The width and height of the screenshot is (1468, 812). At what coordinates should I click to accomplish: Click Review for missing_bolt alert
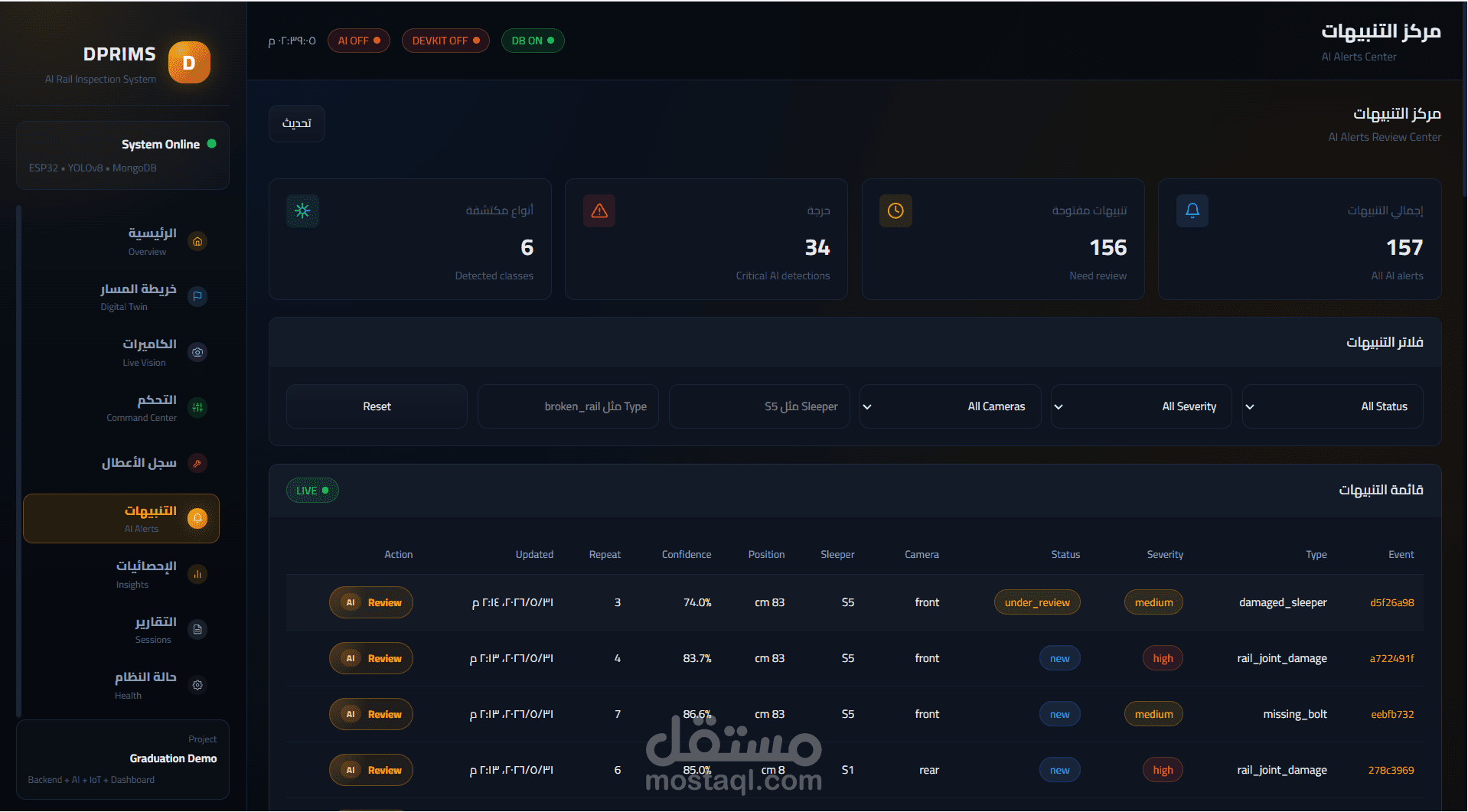point(371,715)
